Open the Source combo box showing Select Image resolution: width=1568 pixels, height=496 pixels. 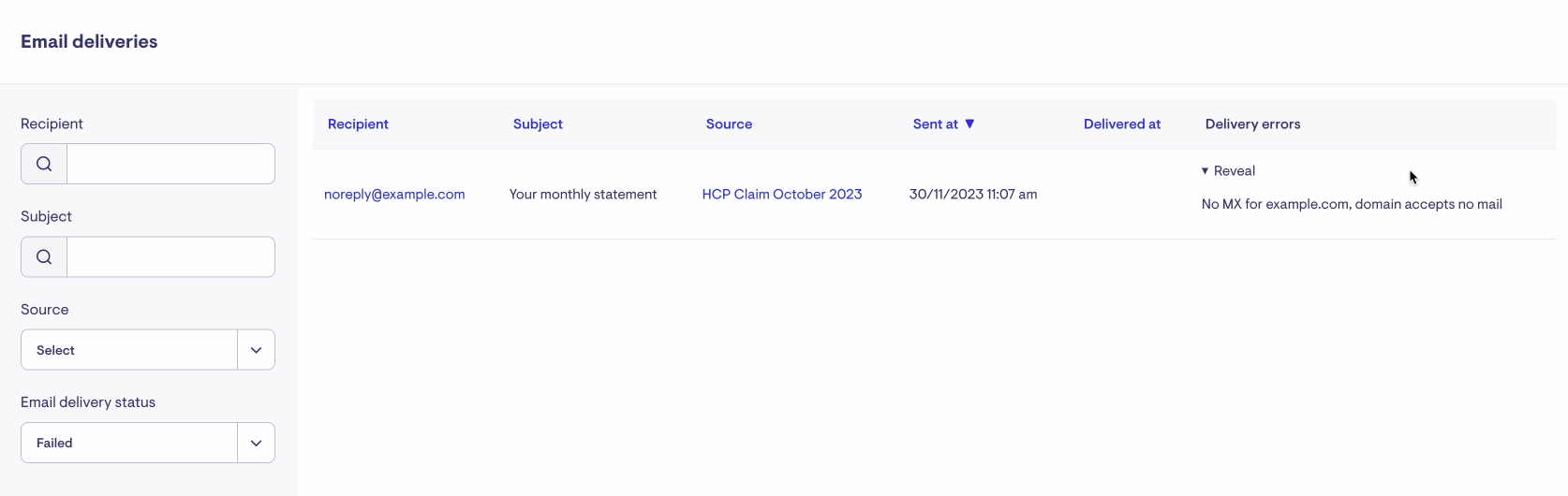(x=129, y=350)
